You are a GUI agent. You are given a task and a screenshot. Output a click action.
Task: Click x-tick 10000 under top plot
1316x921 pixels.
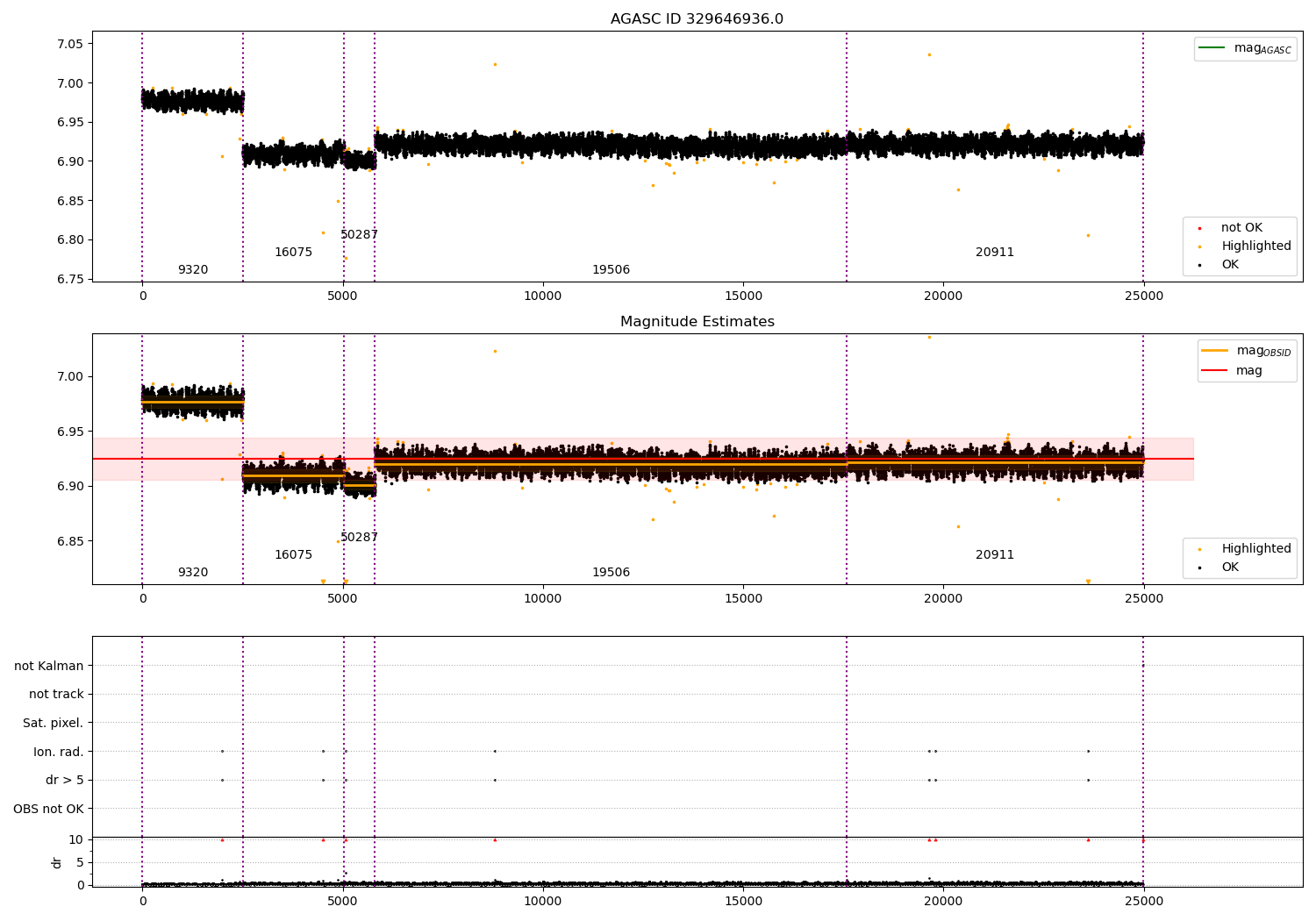pyautogui.click(x=543, y=296)
